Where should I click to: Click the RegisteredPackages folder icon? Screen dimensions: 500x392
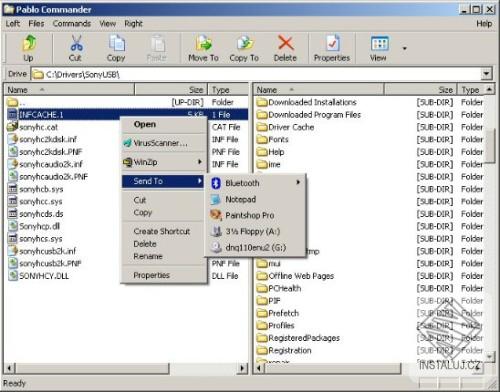[262, 338]
